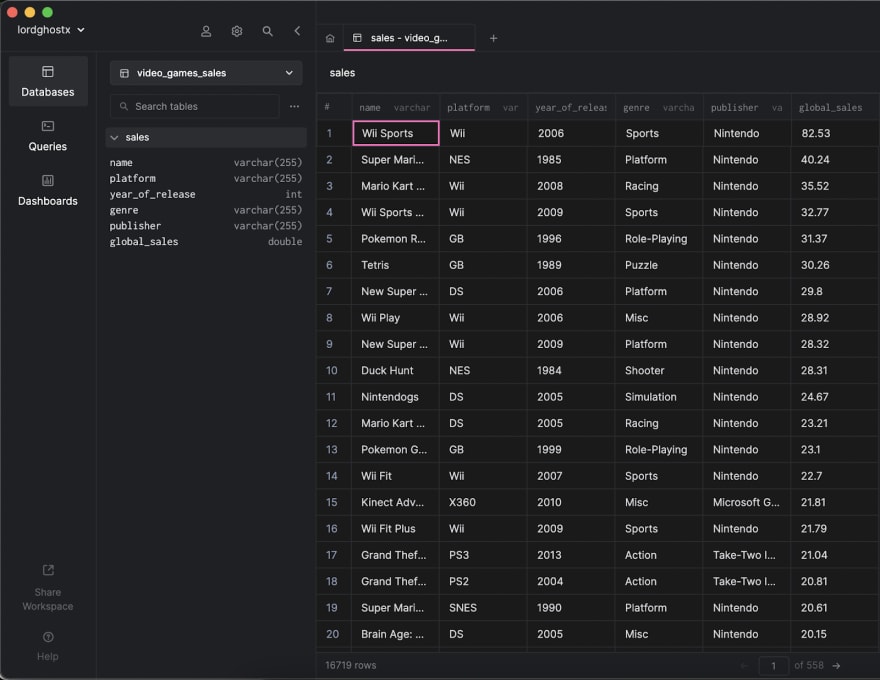Go to previous page arrow
This screenshot has height=680, width=880.
pos(745,665)
